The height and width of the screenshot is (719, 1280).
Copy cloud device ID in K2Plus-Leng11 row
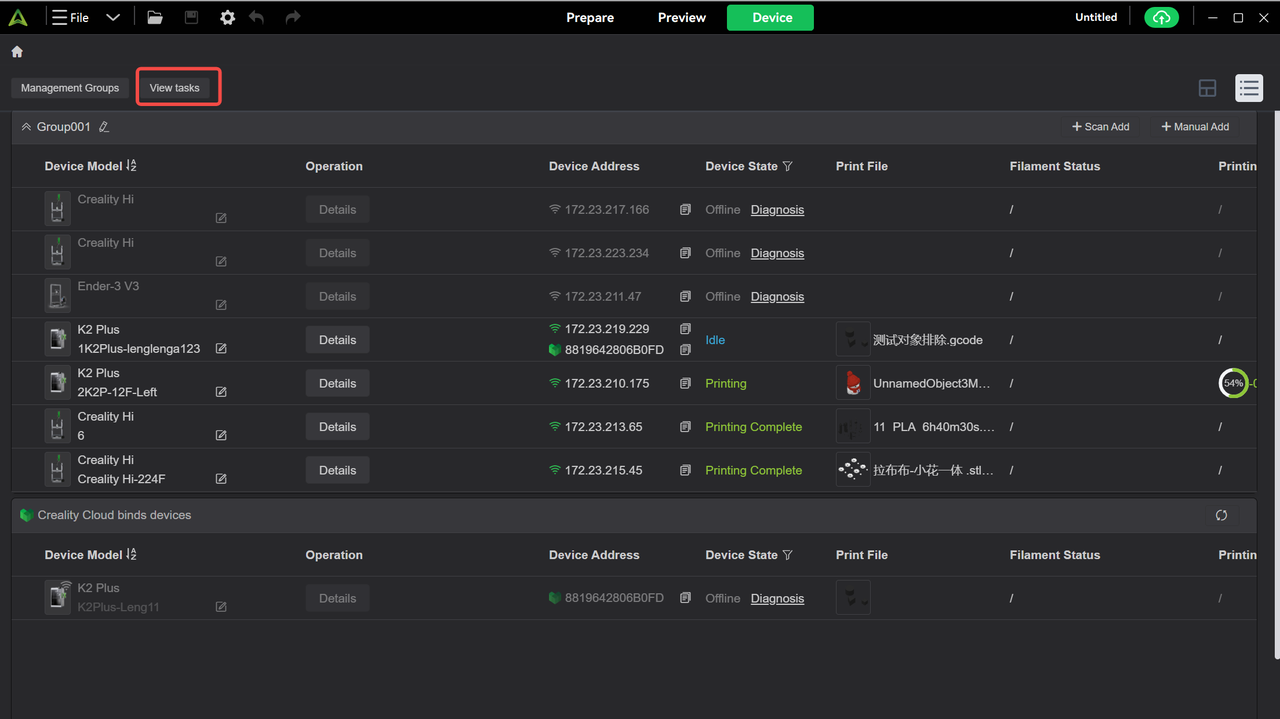[685, 598]
